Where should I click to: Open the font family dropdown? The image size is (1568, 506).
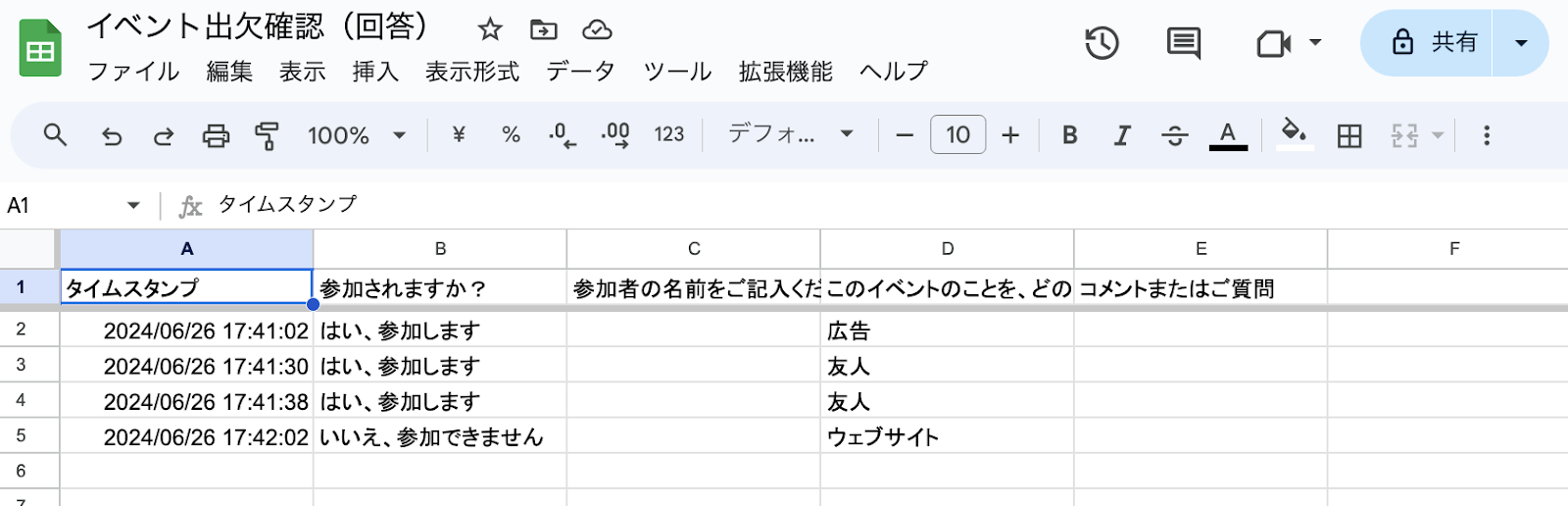790,134
